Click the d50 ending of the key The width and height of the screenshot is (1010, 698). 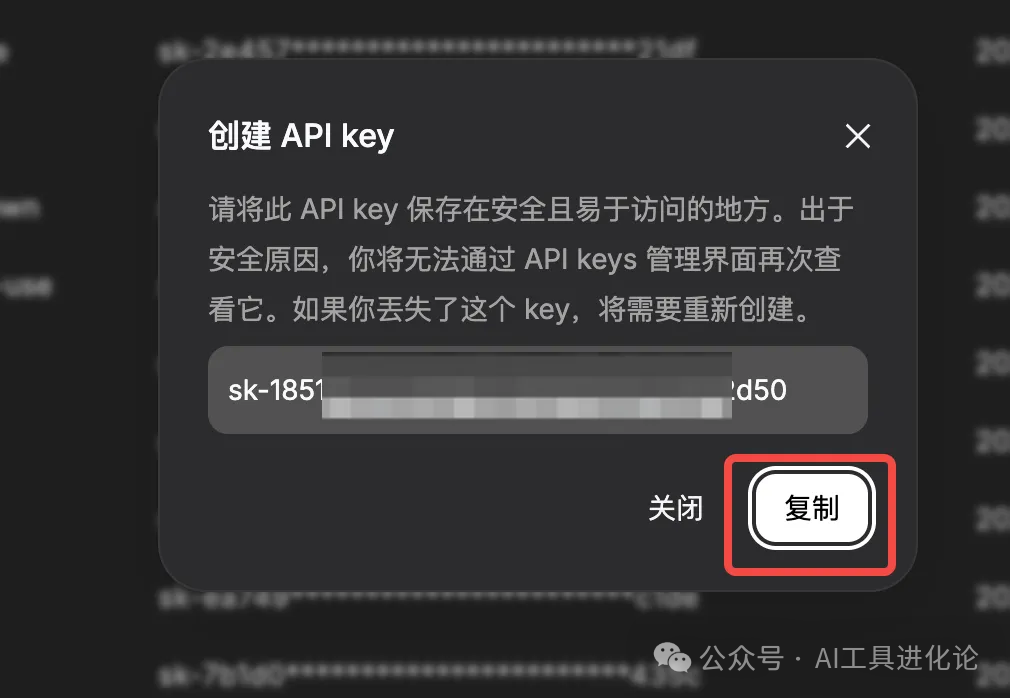click(x=760, y=390)
